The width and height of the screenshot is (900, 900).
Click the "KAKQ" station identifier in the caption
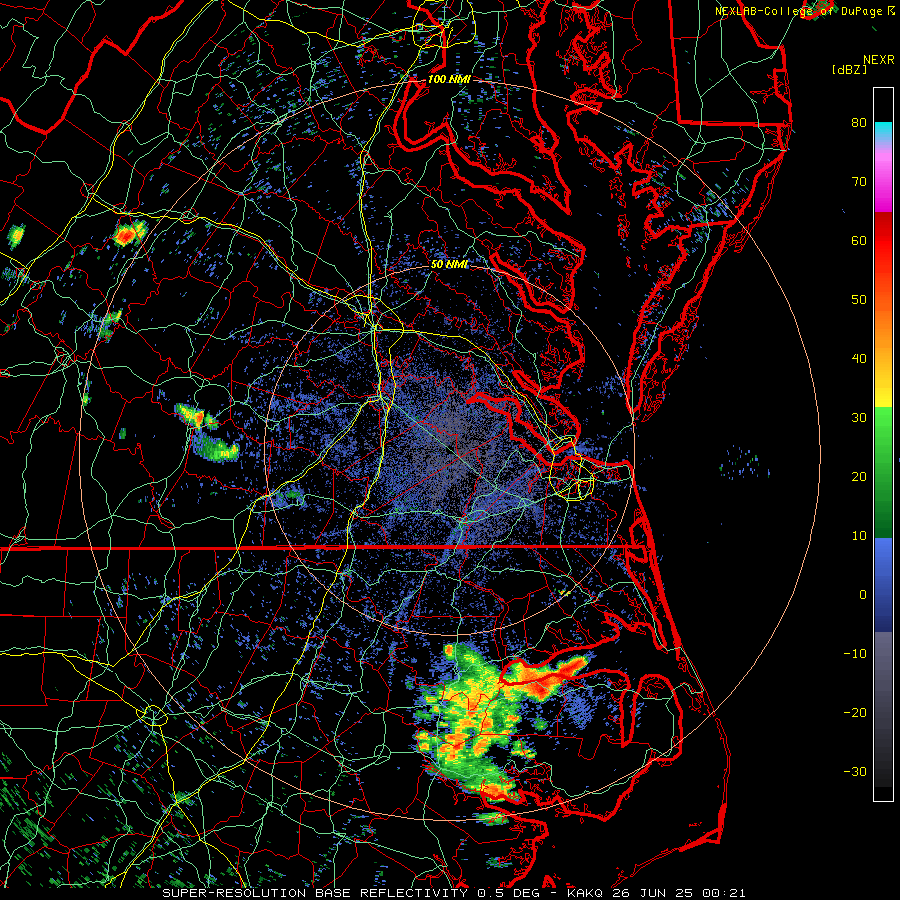(x=587, y=893)
